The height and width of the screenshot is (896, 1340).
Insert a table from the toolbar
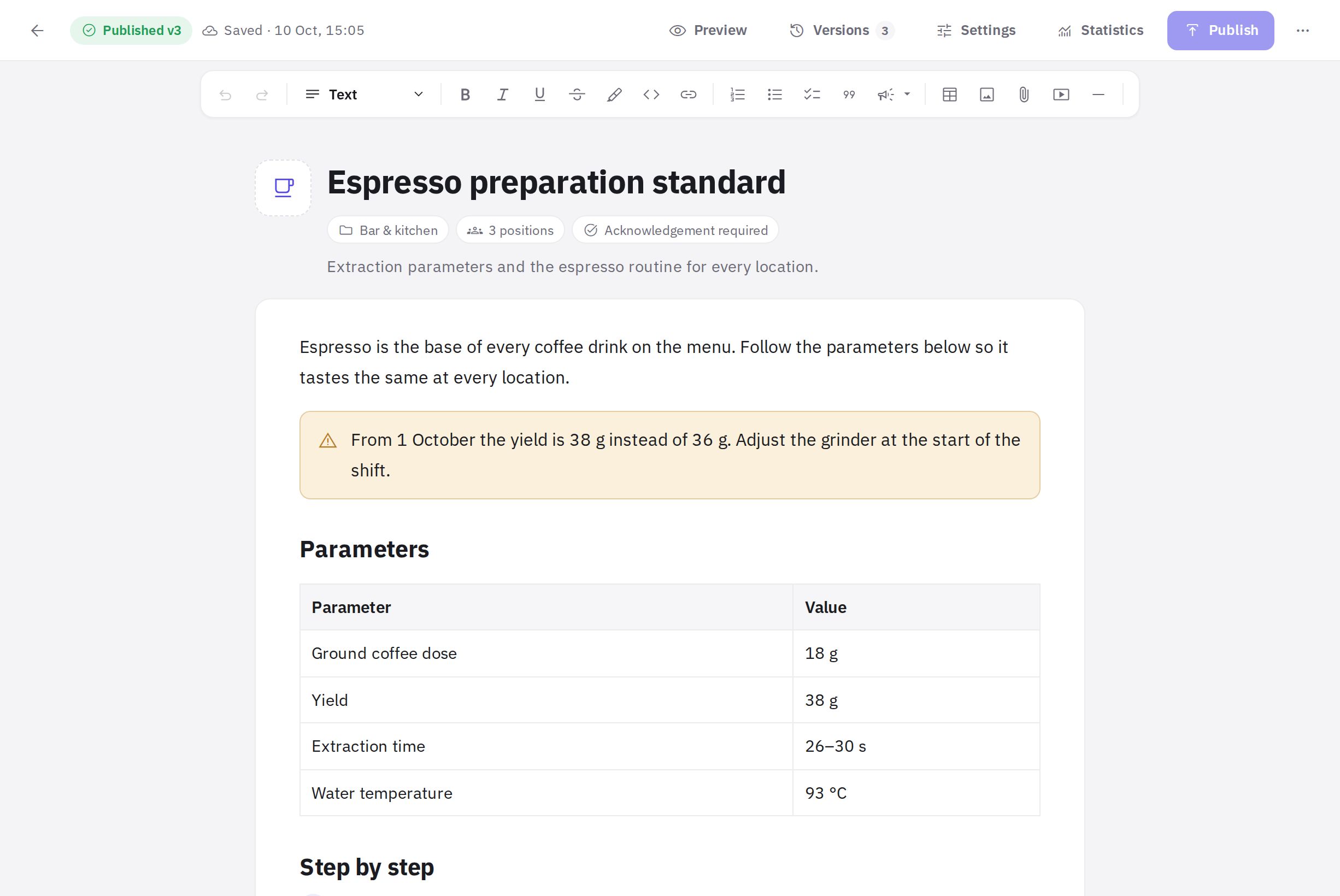(950, 95)
